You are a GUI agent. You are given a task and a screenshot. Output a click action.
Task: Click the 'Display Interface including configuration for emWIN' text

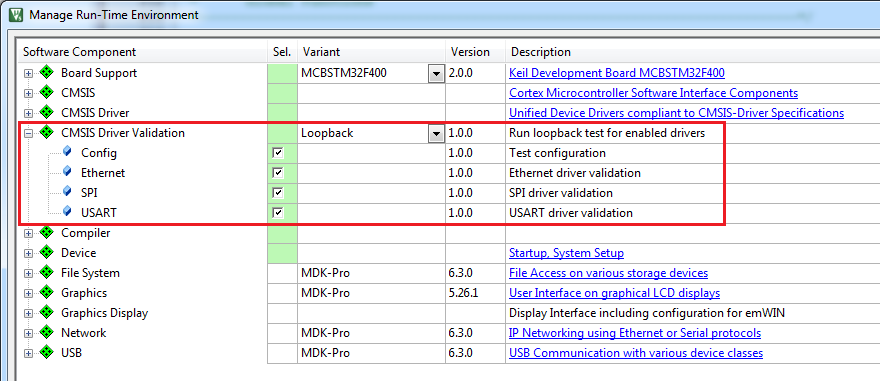[647, 313]
